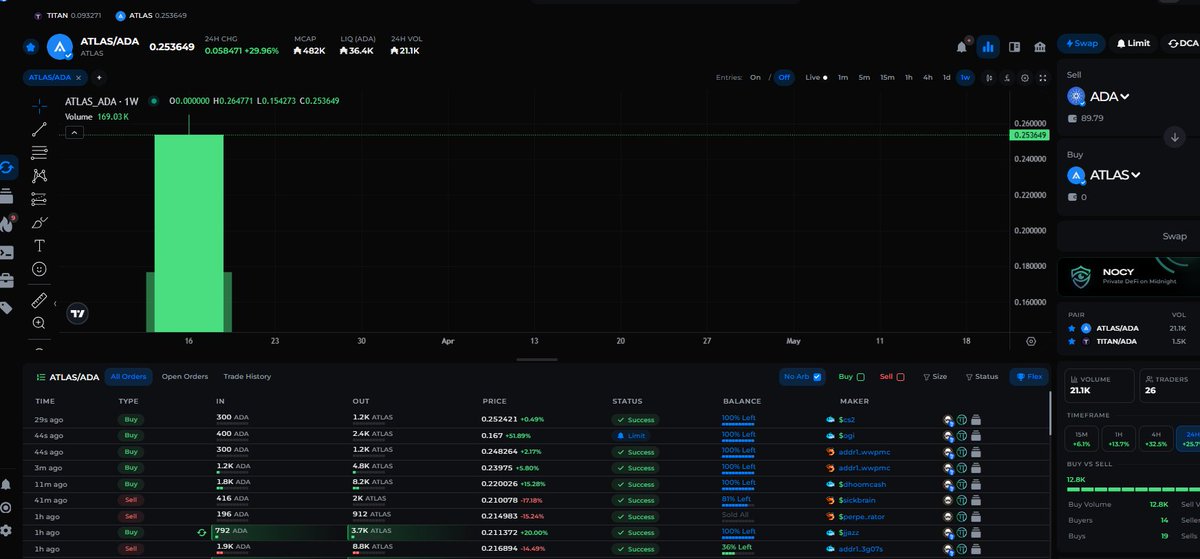1200x559 pixels.
Task: Click the swap direction arrow
Action: 1174,137
